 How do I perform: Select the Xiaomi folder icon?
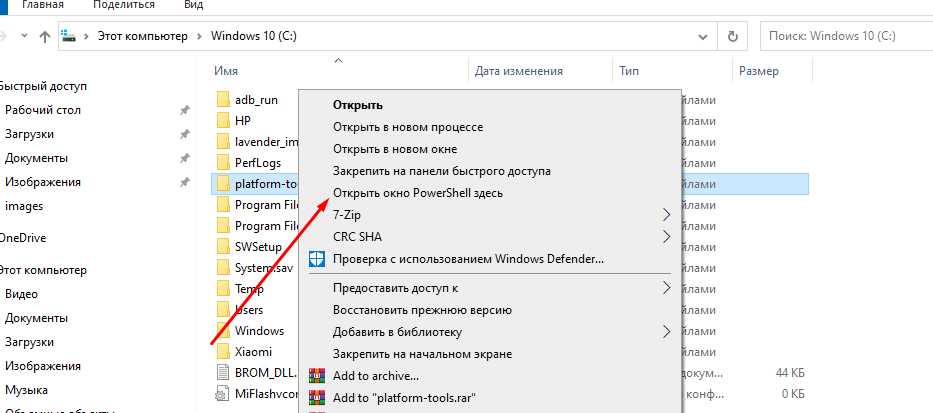(223, 352)
